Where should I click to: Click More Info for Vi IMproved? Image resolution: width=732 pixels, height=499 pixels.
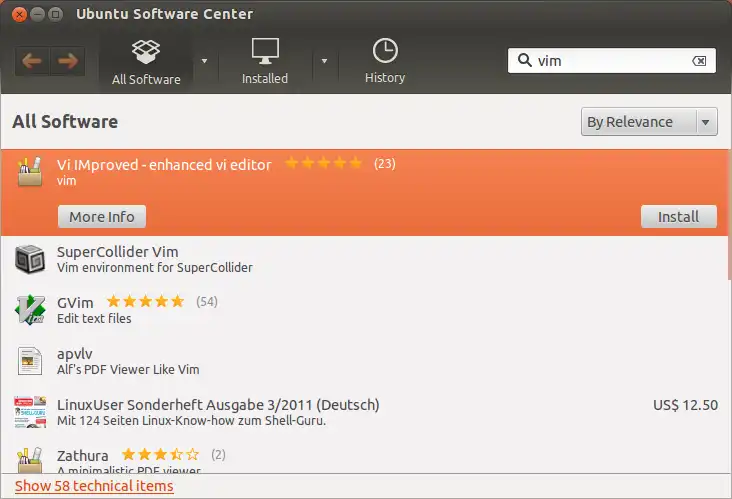(x=102, y=217)
